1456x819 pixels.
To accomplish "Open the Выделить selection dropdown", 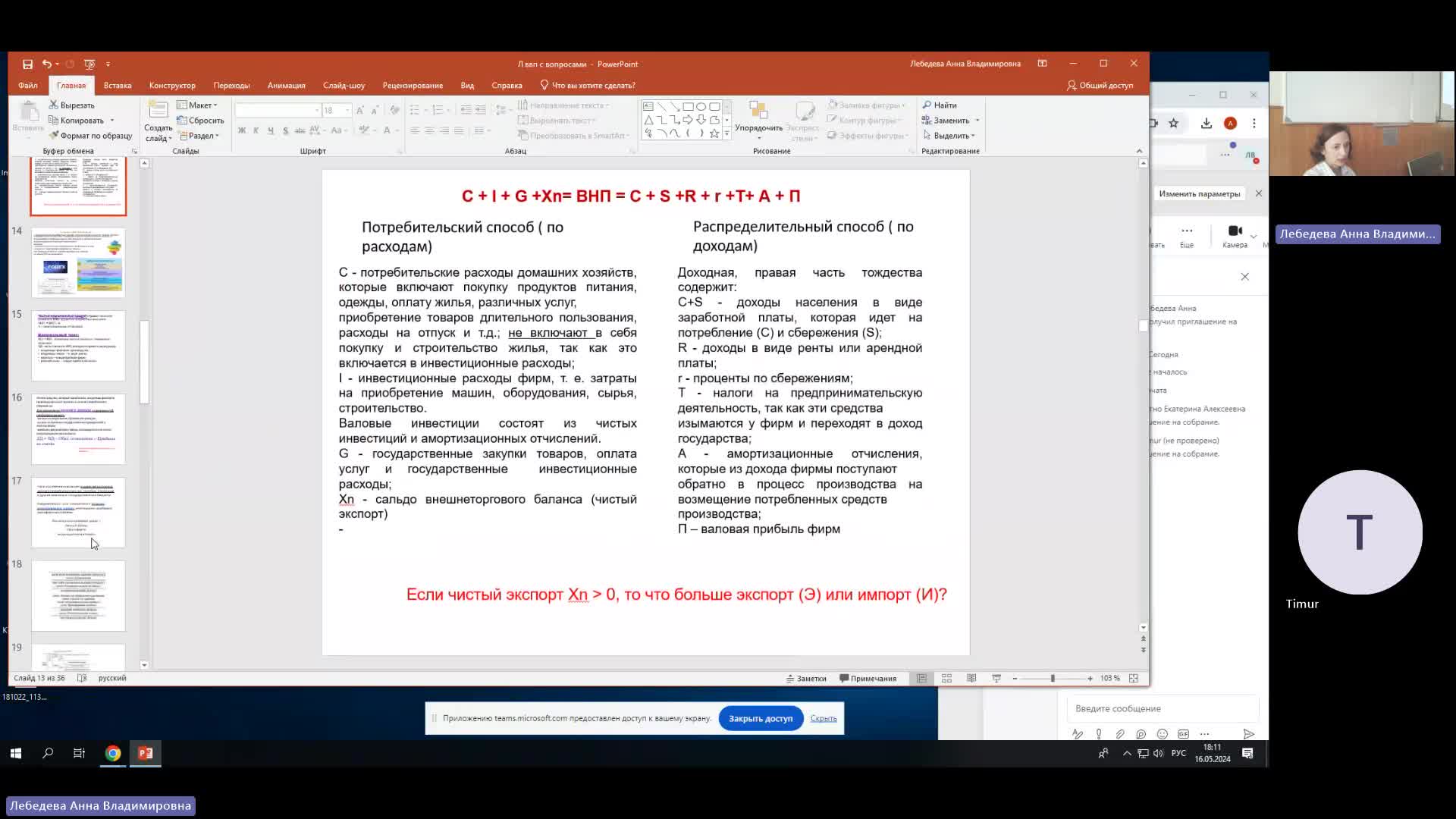I will click(x=949, y=136).
